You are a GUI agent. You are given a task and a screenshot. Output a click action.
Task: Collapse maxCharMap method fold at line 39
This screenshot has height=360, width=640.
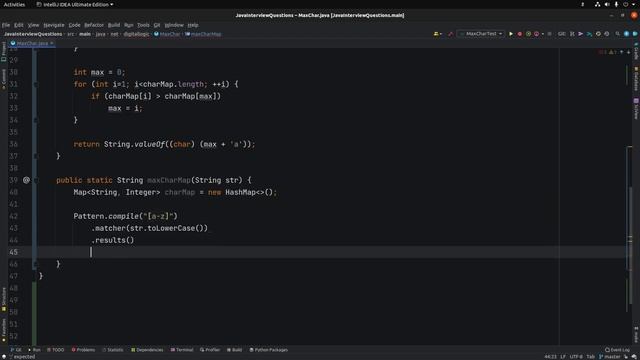pos(36,180)
